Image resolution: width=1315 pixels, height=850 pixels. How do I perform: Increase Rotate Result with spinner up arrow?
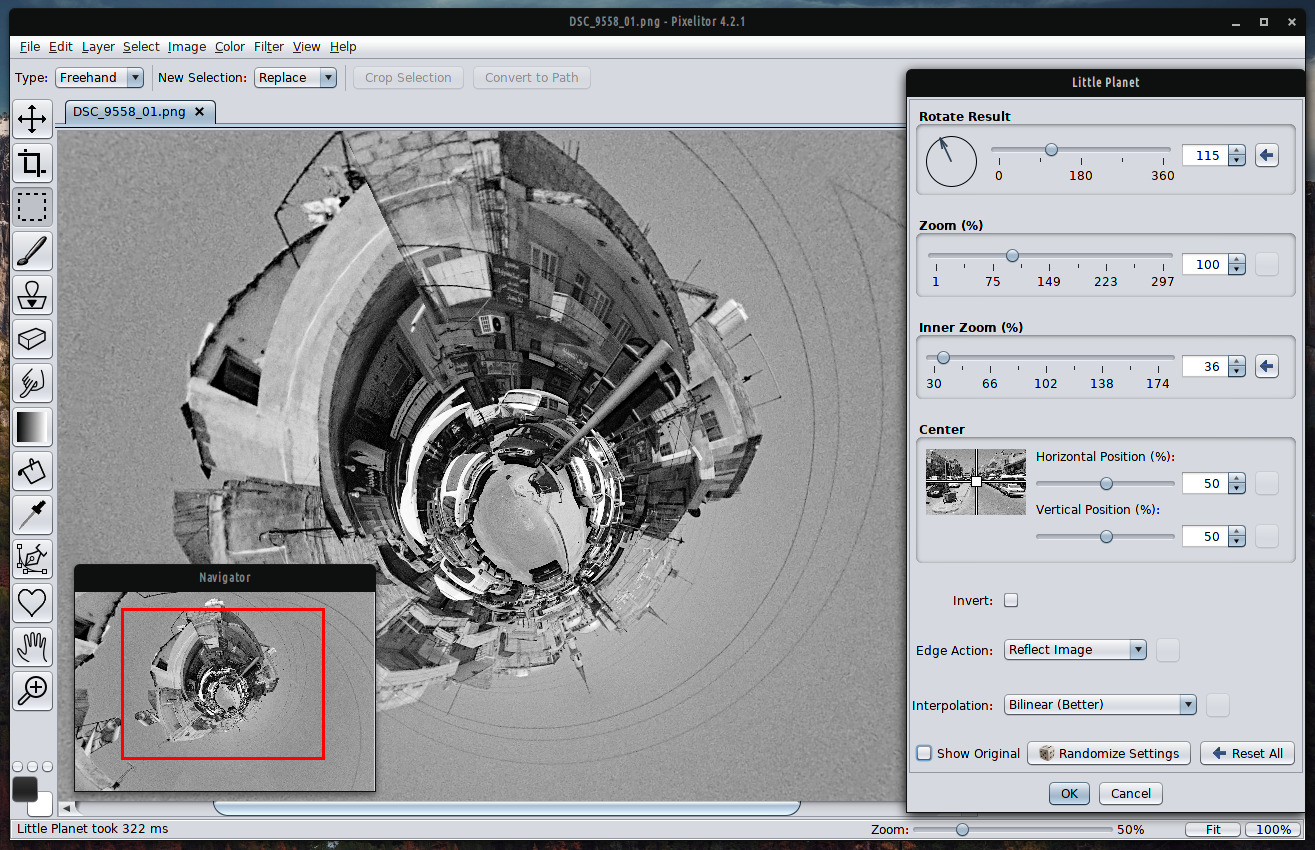pyautogui.click(x=1237, y=151)
